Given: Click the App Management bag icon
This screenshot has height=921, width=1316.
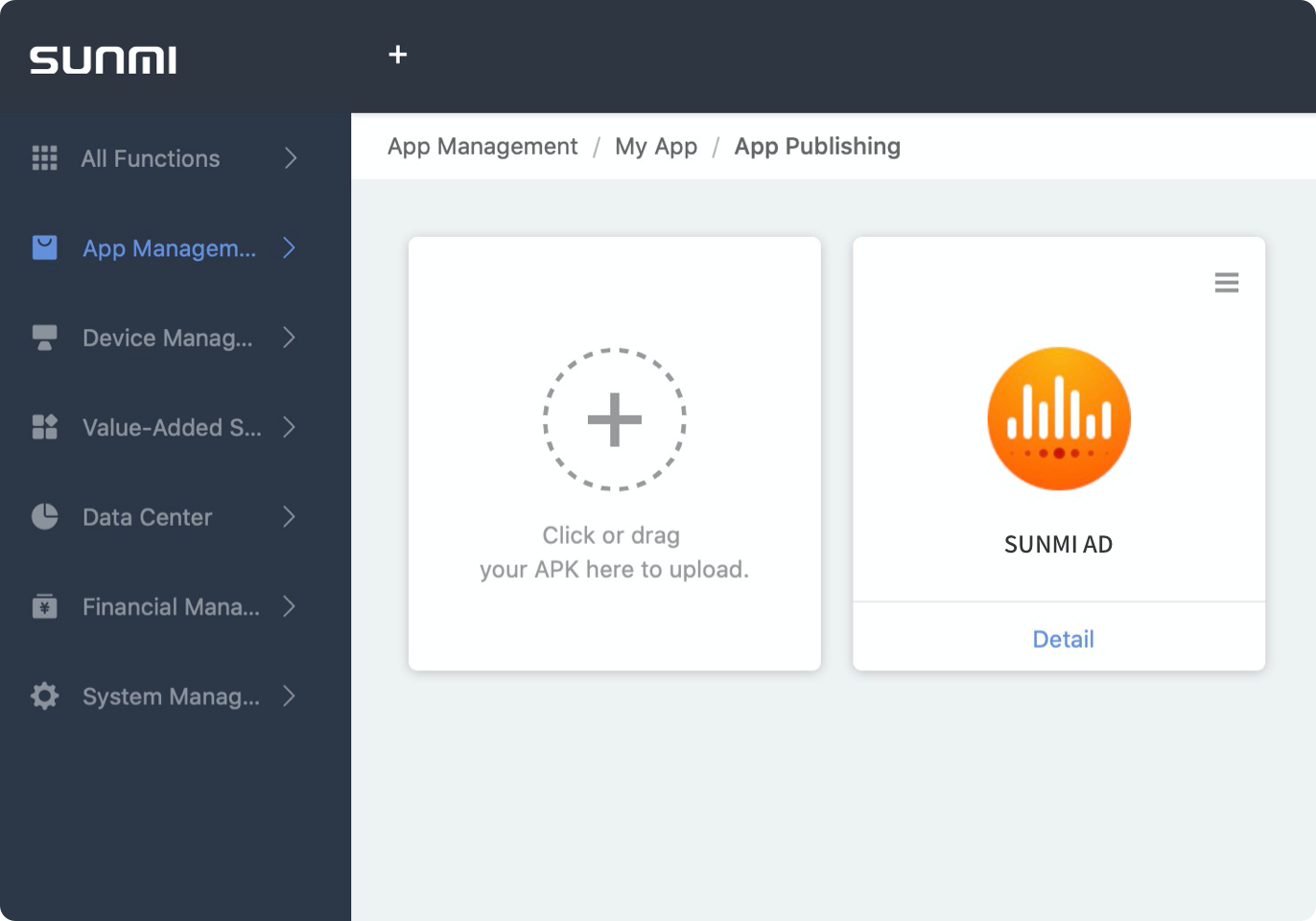Looking at the screenshot, I should point(44,248).
